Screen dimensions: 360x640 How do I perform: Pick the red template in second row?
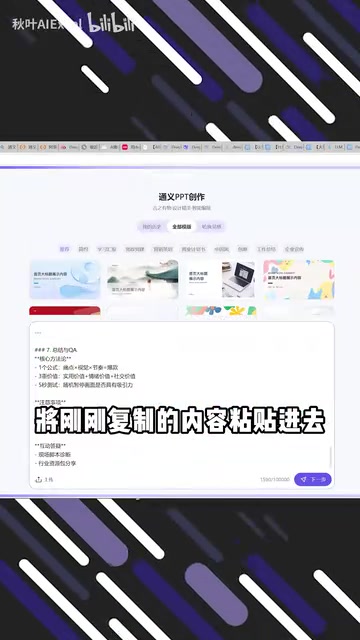point(65,311)
